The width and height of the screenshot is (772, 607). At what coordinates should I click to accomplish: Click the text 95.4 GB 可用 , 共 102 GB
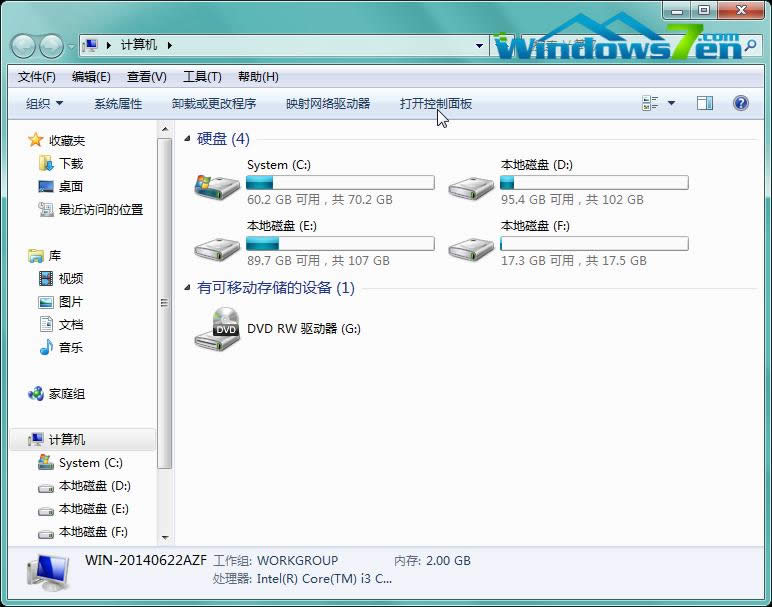coord(572,199)
